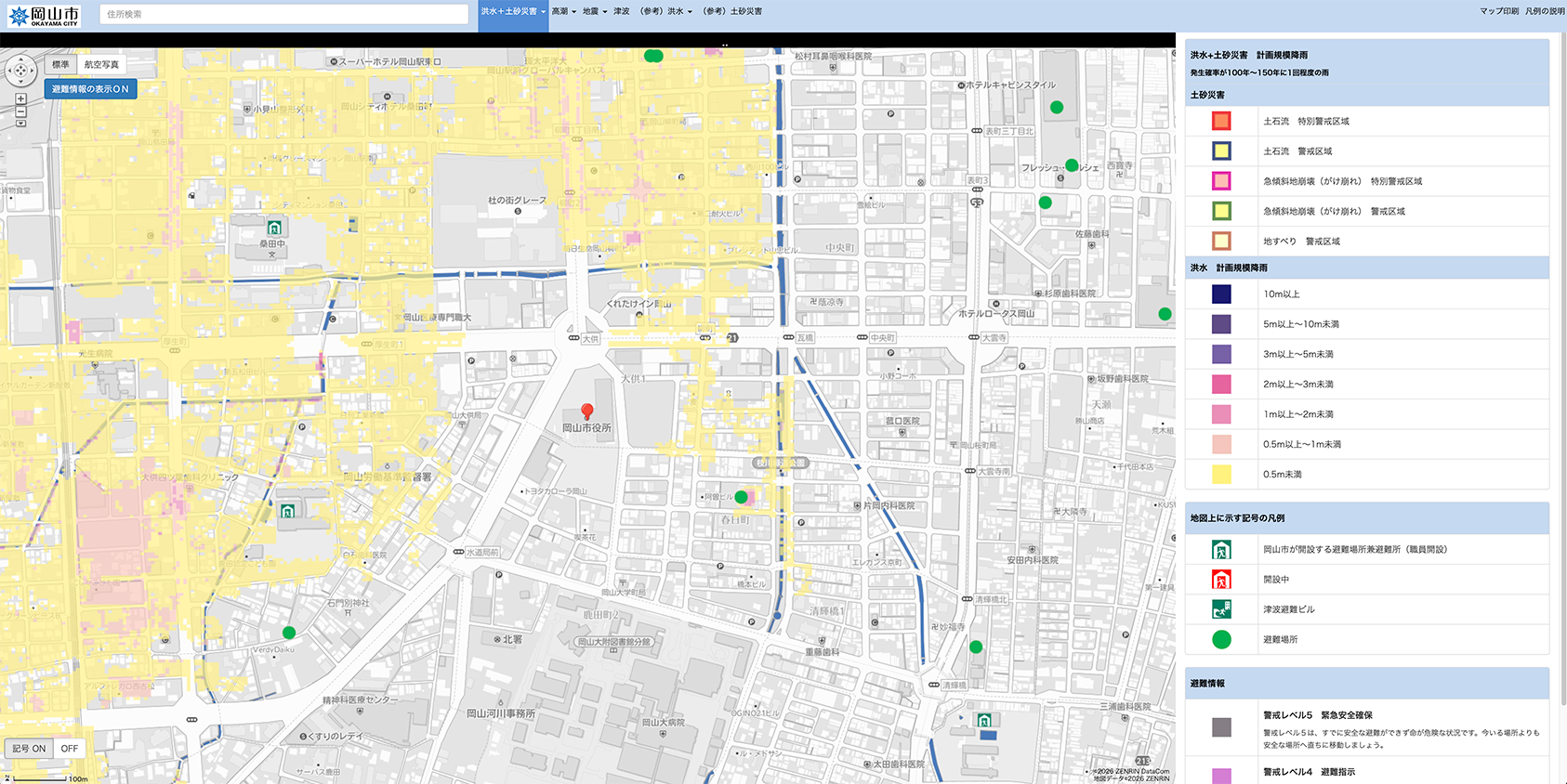The width and height of the screenshot is (1567, 784).
Task: Select the 津波 menu item
Action: tap(622, 12)
